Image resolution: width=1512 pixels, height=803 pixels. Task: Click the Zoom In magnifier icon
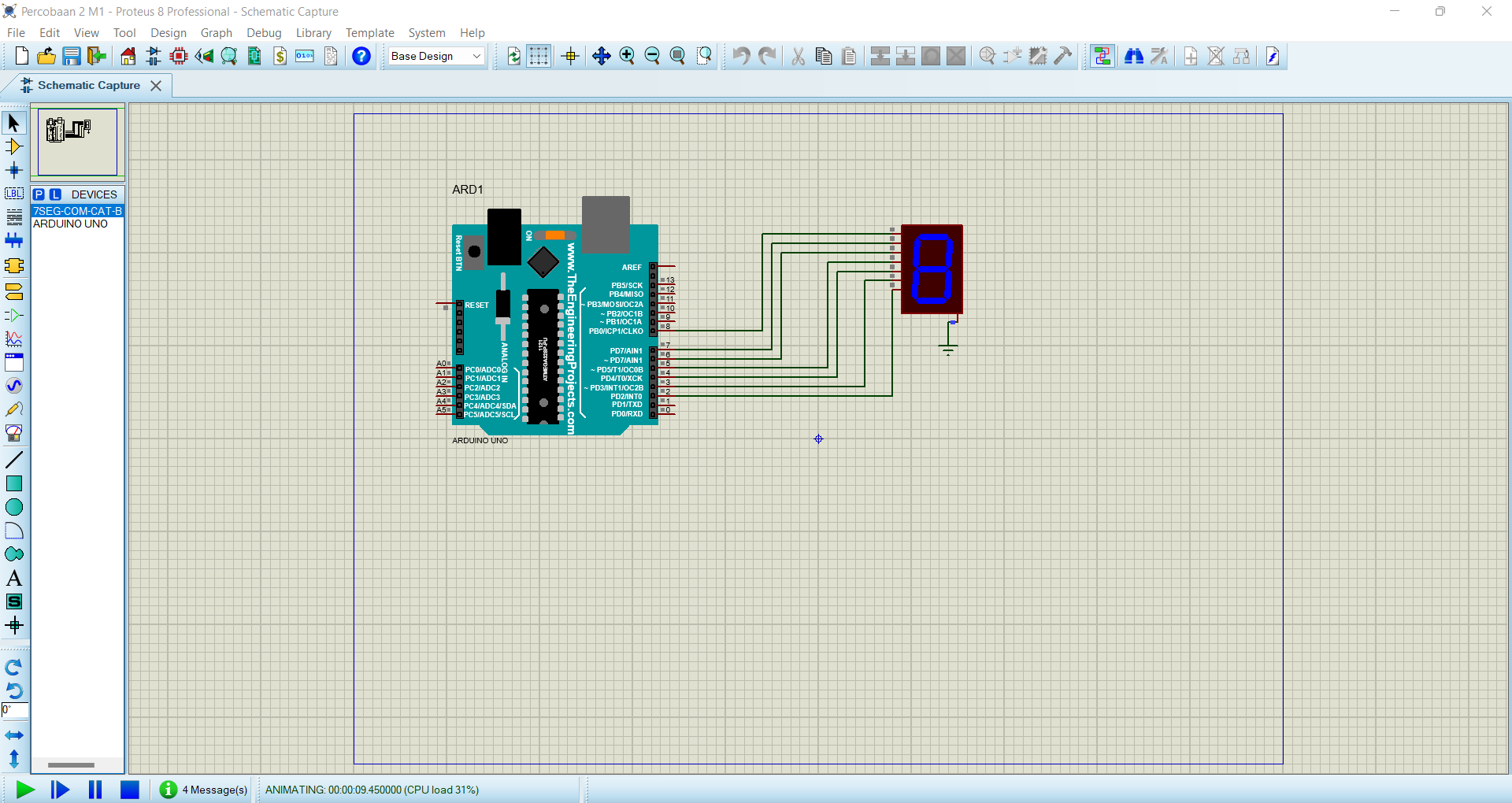click(x=627, y=56)
